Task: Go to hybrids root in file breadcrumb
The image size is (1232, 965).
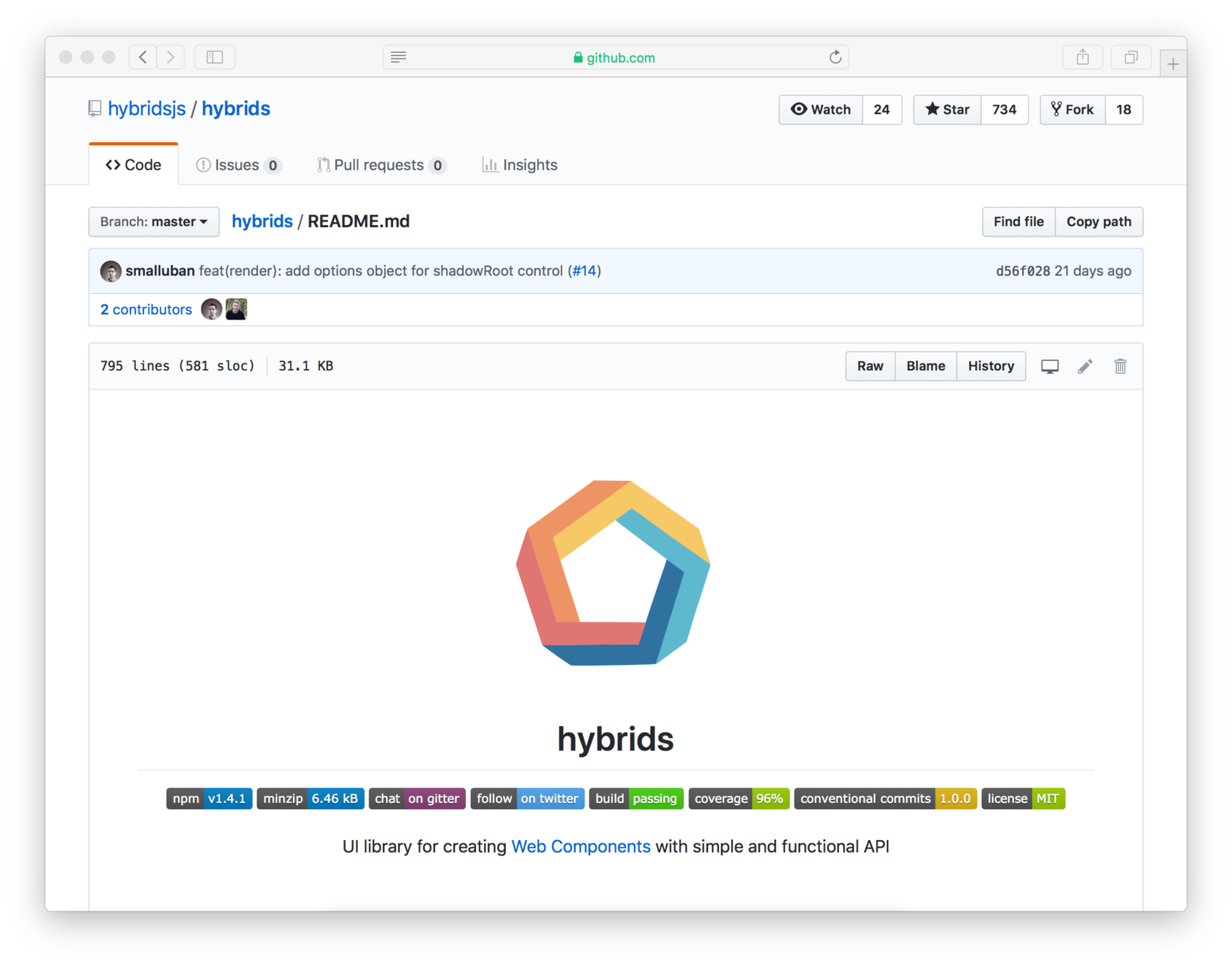Action: (x=262, y=222)
